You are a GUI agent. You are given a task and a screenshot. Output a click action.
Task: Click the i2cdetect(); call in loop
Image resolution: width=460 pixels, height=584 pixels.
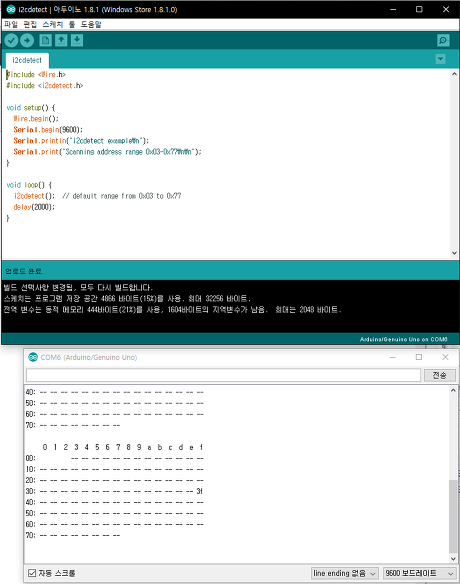34,196
